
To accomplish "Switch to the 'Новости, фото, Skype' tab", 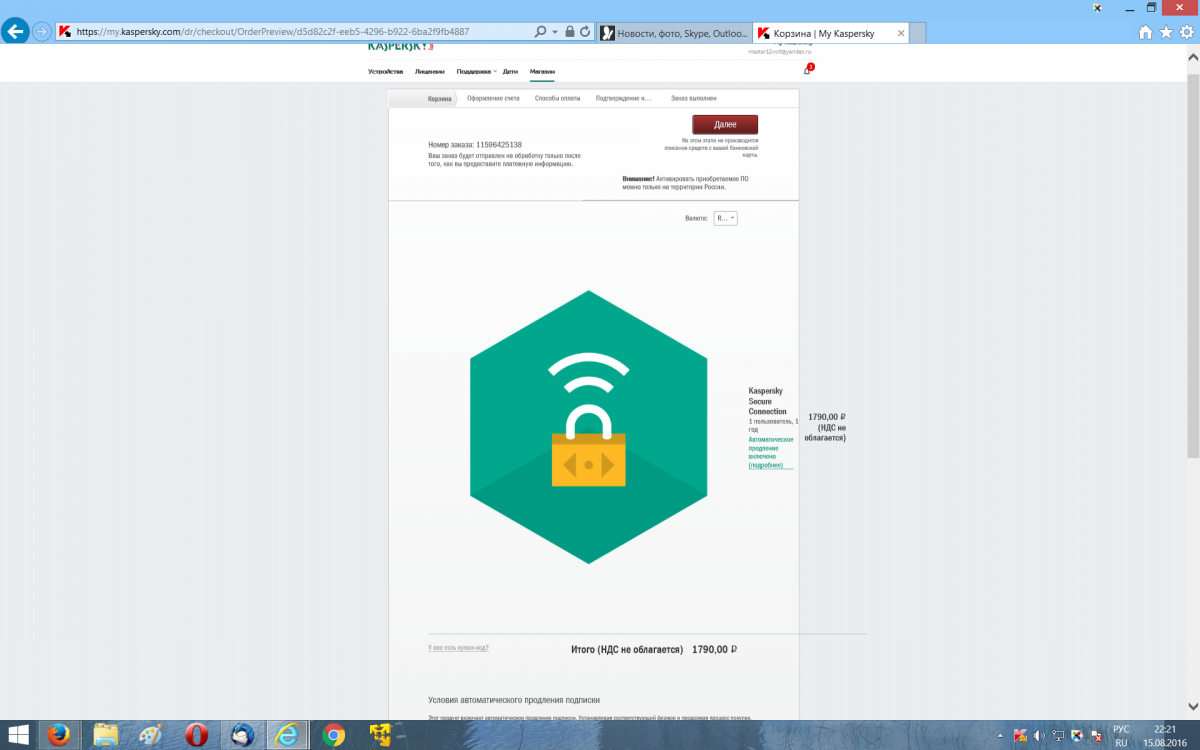I will click(673, 33).
